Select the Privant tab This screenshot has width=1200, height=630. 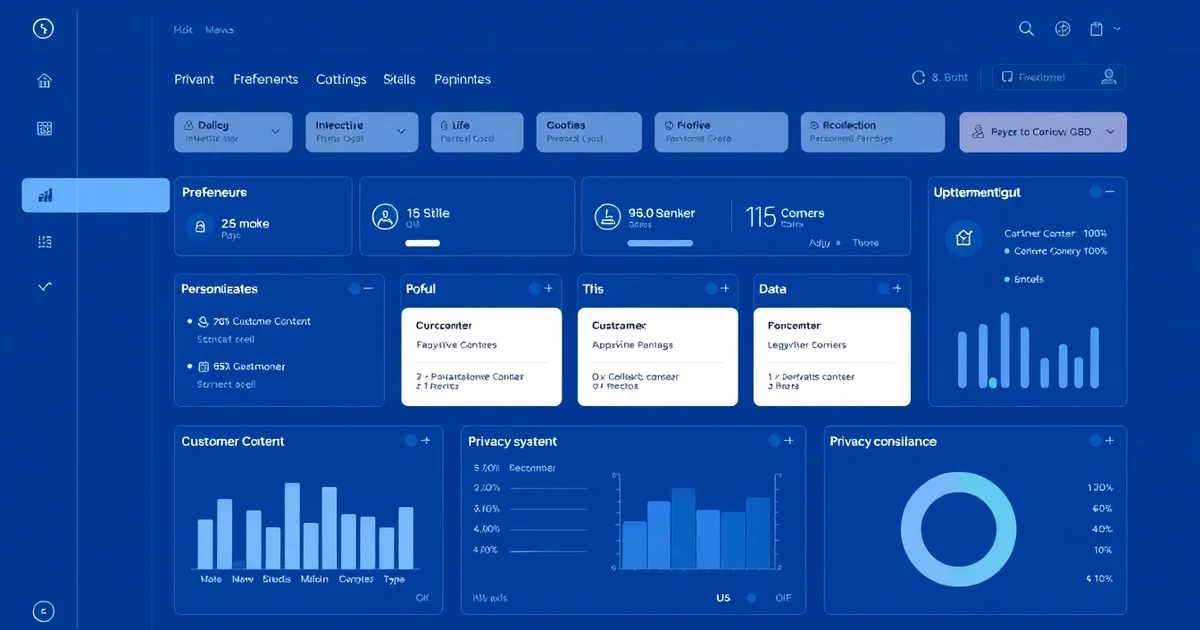[194, 79]
